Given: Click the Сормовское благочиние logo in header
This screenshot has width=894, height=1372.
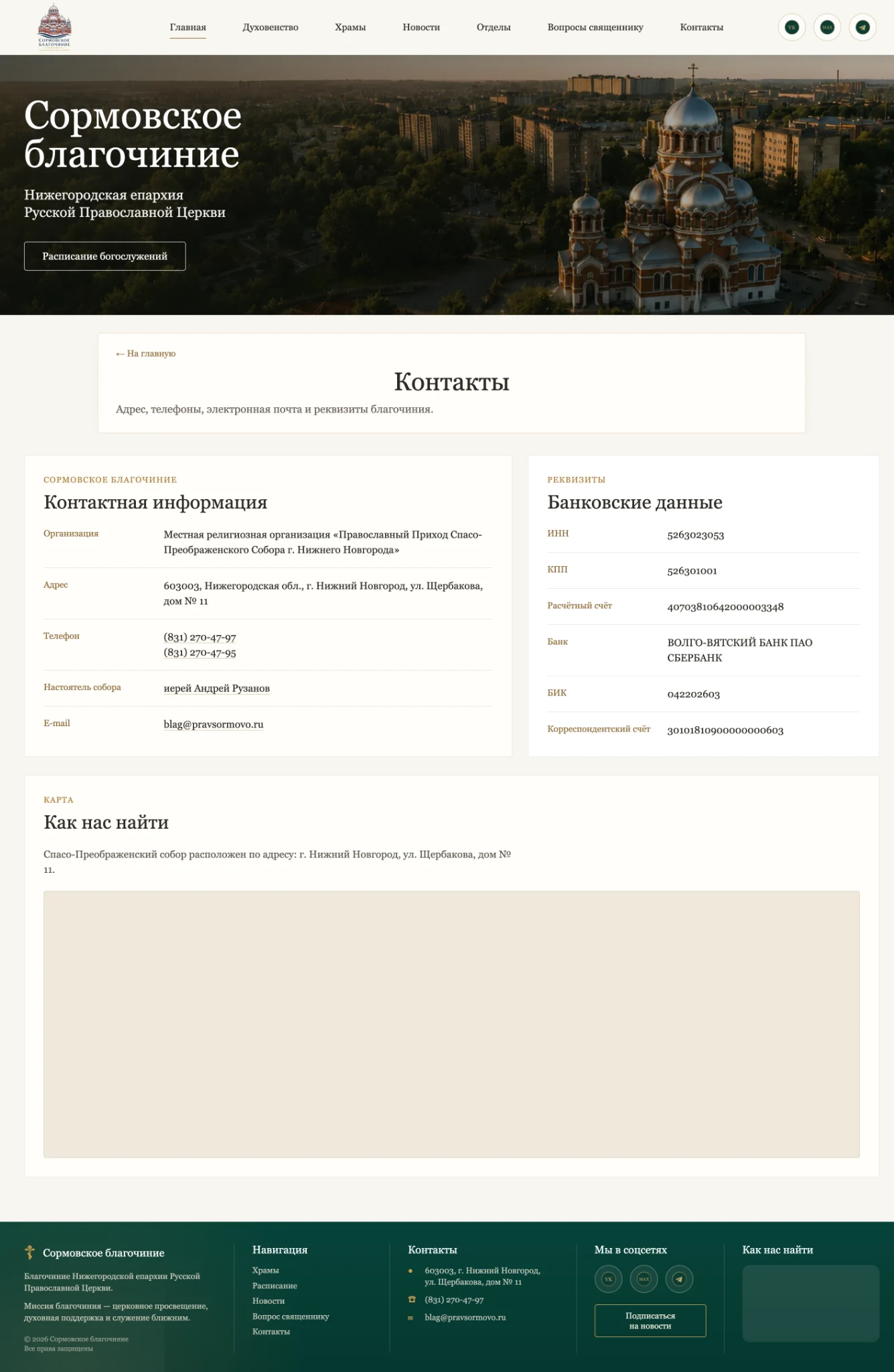Looking at the screenshot, I should (x=54, y=27).
